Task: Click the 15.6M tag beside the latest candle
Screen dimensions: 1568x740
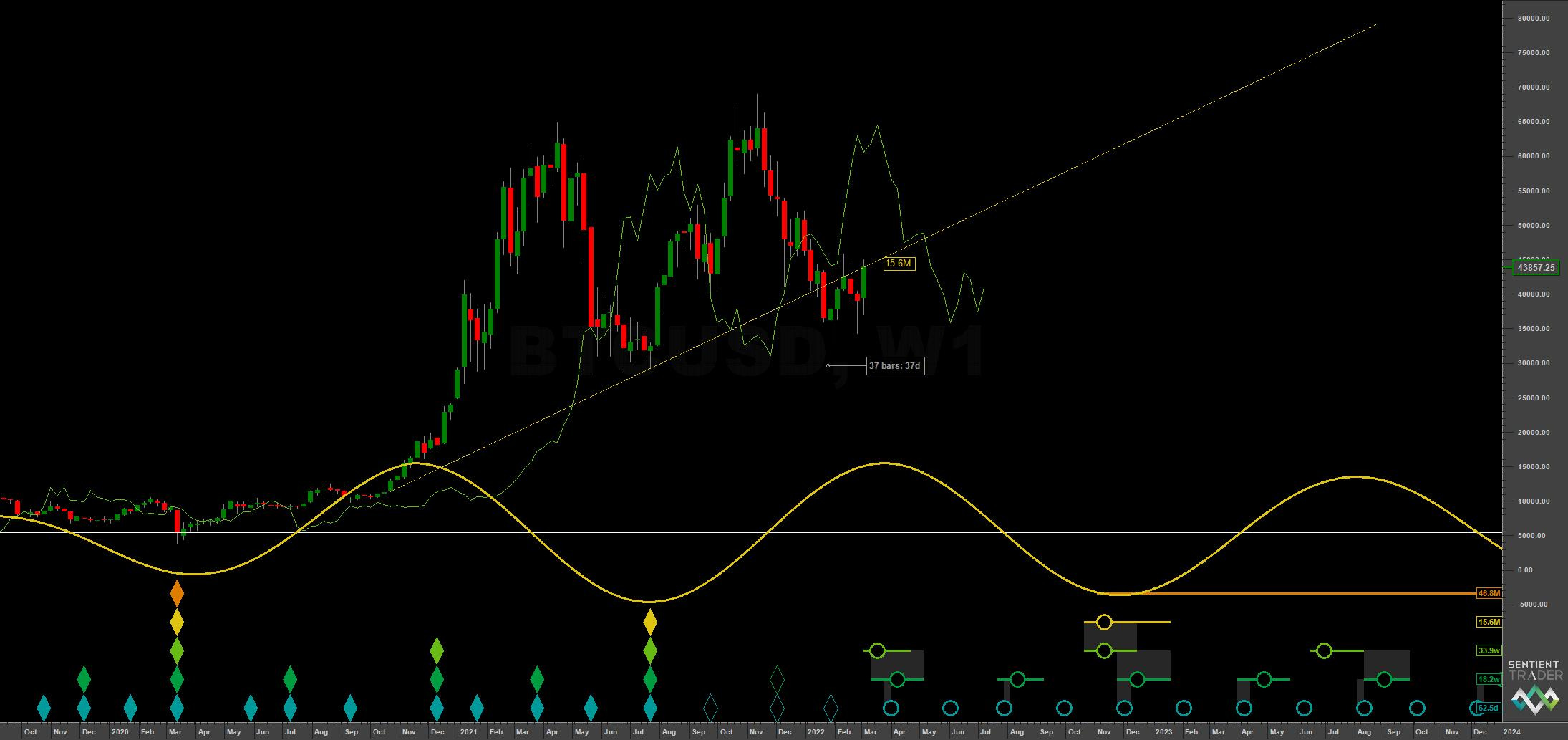Action: click(899, 264)
